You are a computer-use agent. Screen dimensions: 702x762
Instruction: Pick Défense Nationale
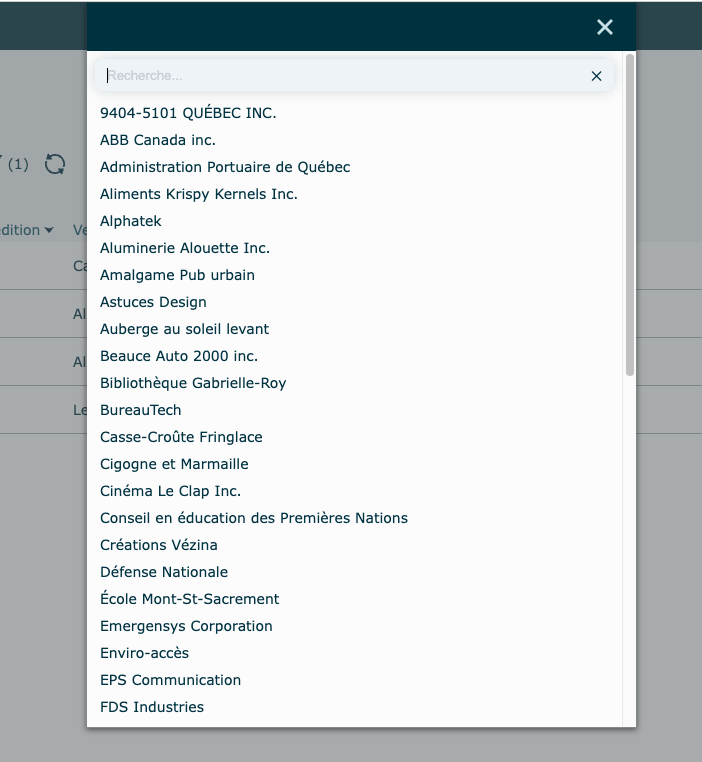(164, 572)
